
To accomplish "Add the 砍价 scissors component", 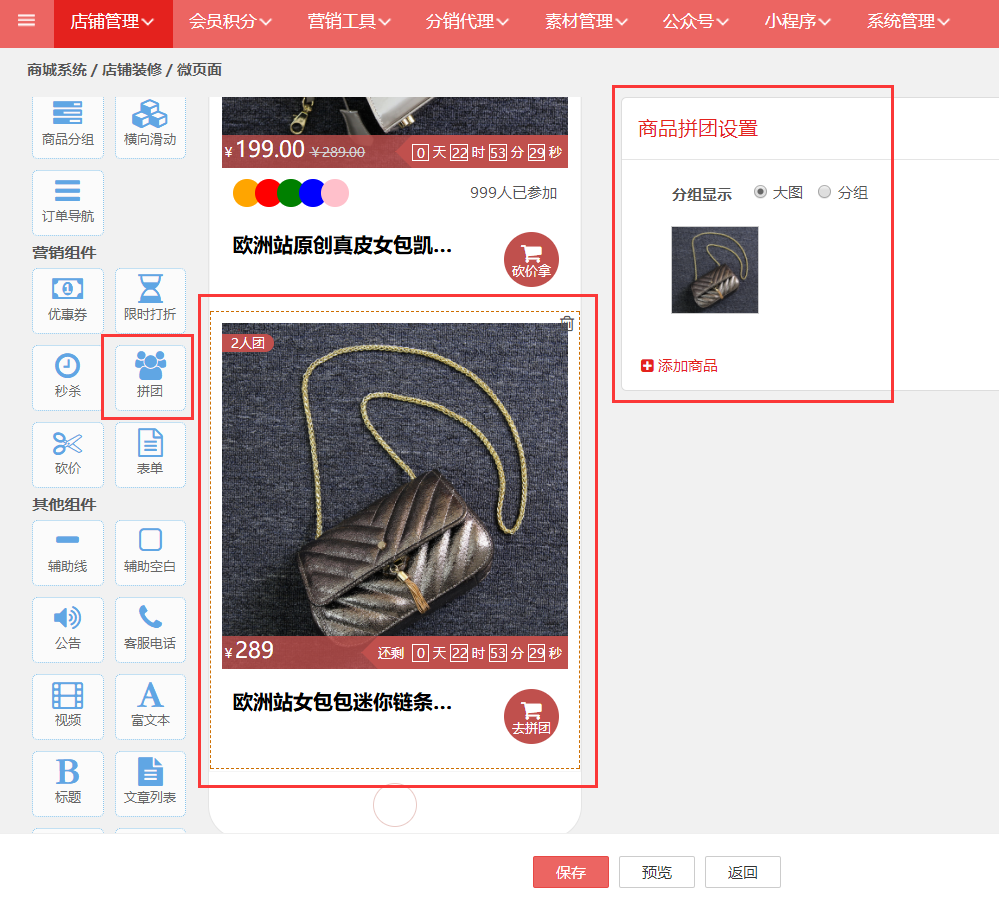I will coord(68,455).
